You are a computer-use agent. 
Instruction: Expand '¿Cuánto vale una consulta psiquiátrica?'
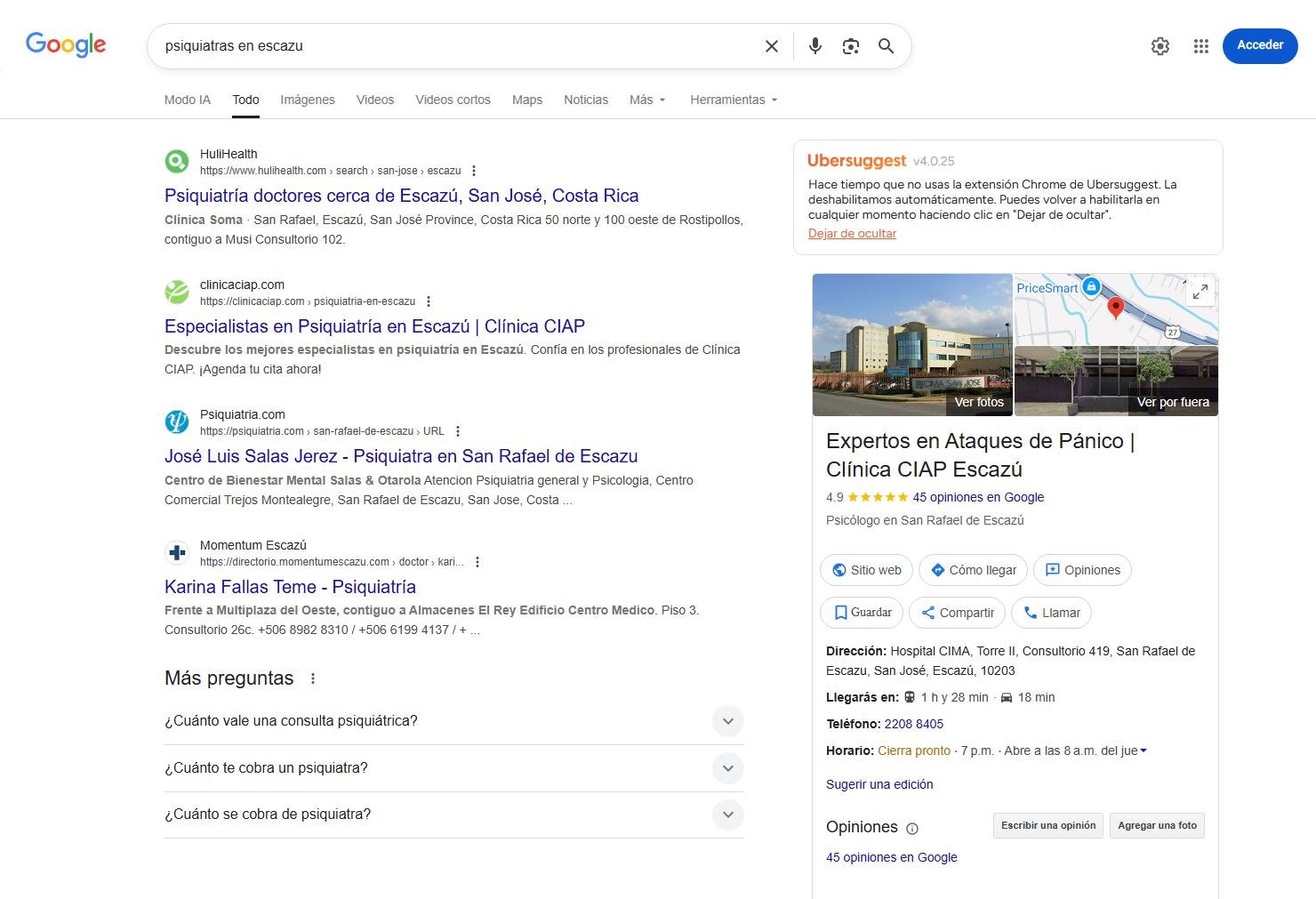coord(727,721)
